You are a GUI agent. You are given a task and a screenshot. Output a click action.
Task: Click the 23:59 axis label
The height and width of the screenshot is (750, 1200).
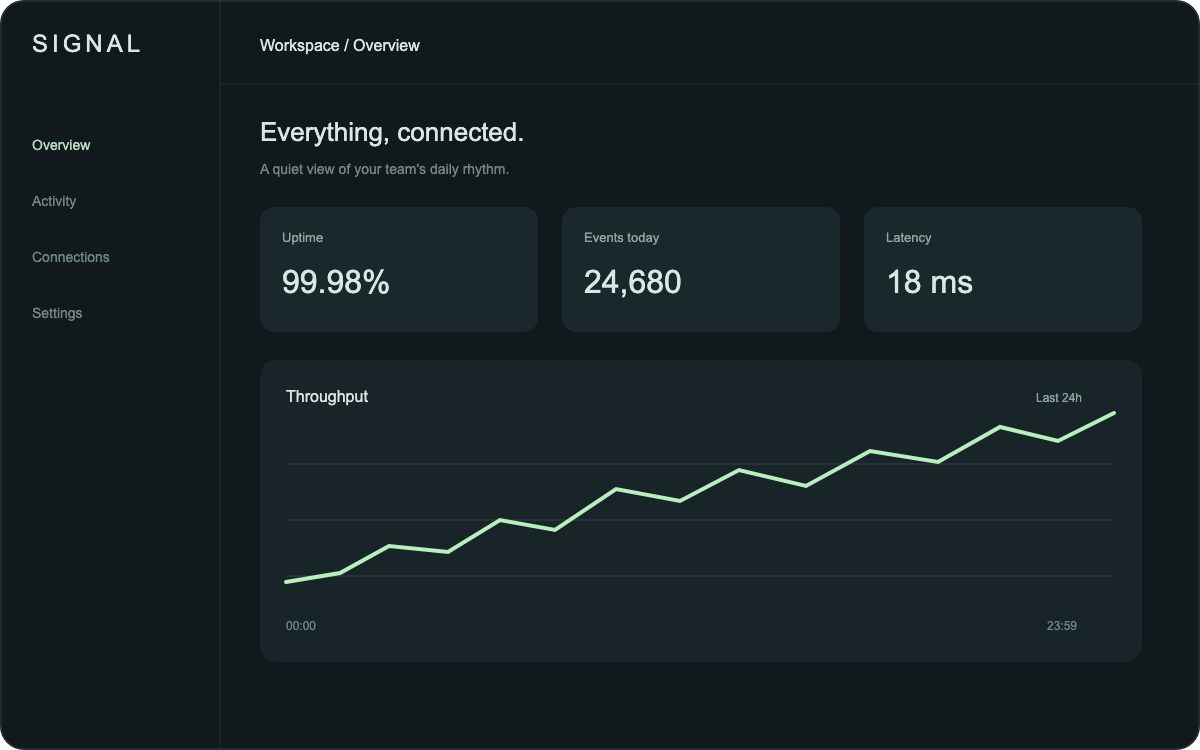(x=1062, y=626)
